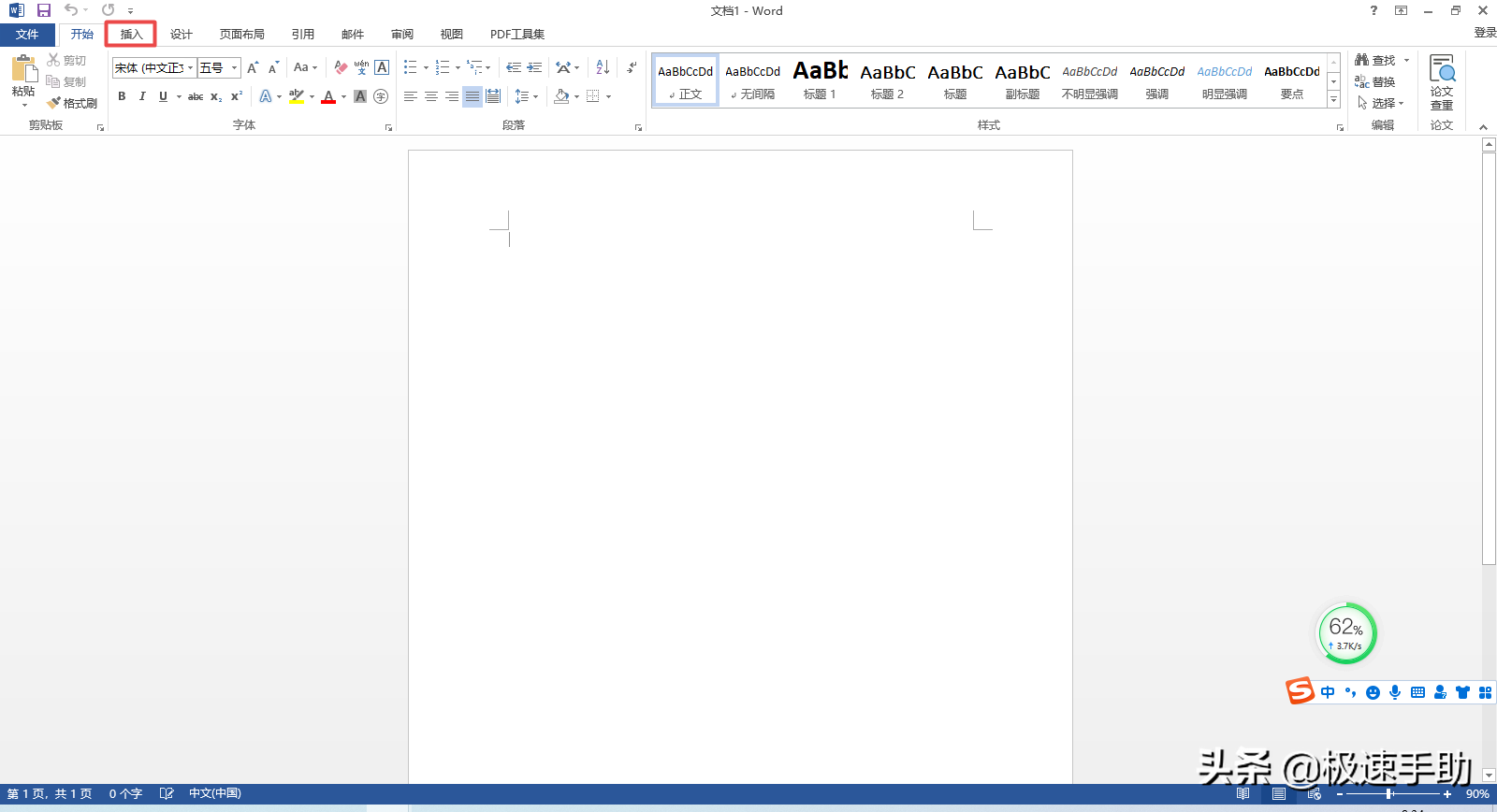Viewport: 1497px width, 812px height.
Task: Open the font size dropdown (五号)
Action: point(234,68)
